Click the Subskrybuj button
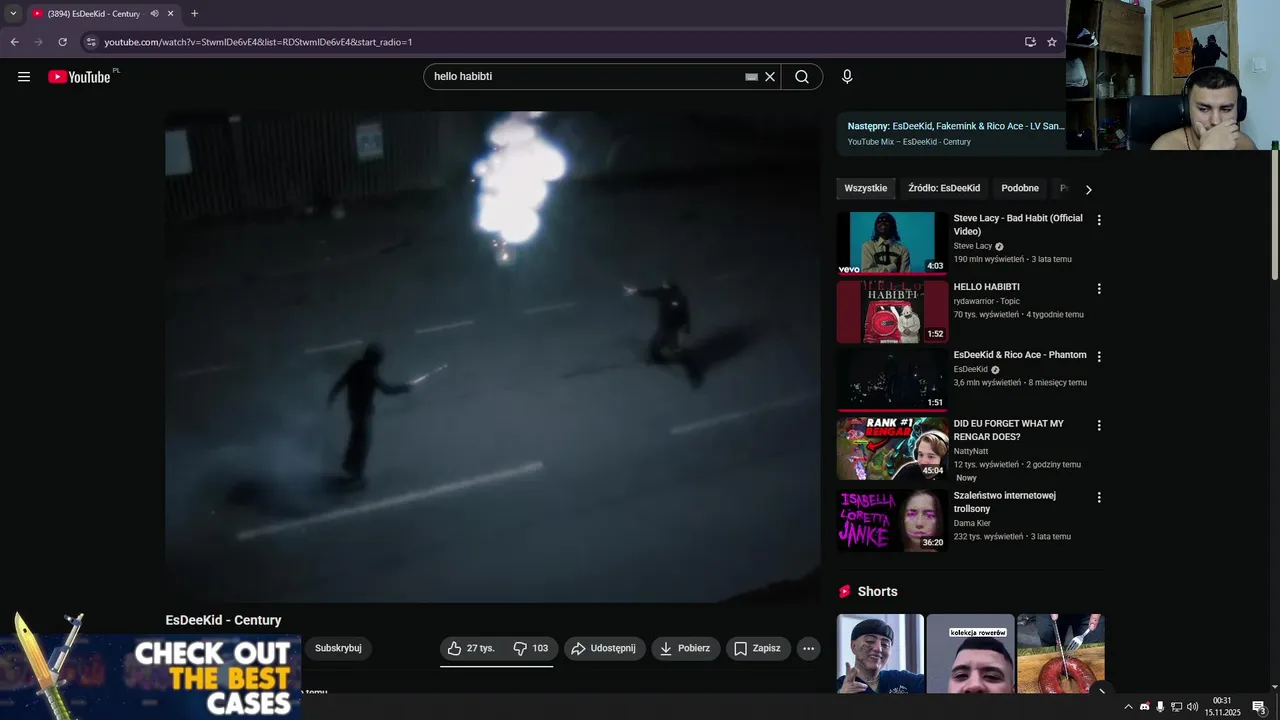This screenshot has width=1280, height=720. (338, 648)
